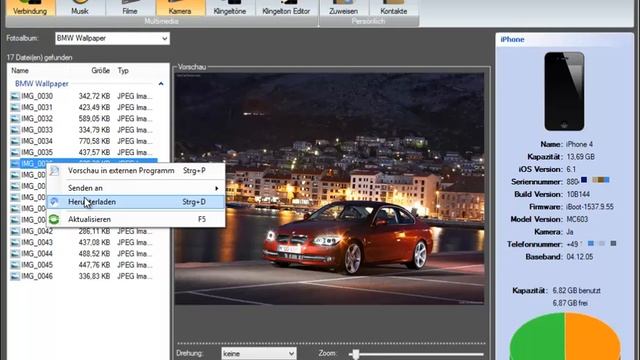
Task: Collapse the BMW Wallpaper group
Action: (161, 84)
